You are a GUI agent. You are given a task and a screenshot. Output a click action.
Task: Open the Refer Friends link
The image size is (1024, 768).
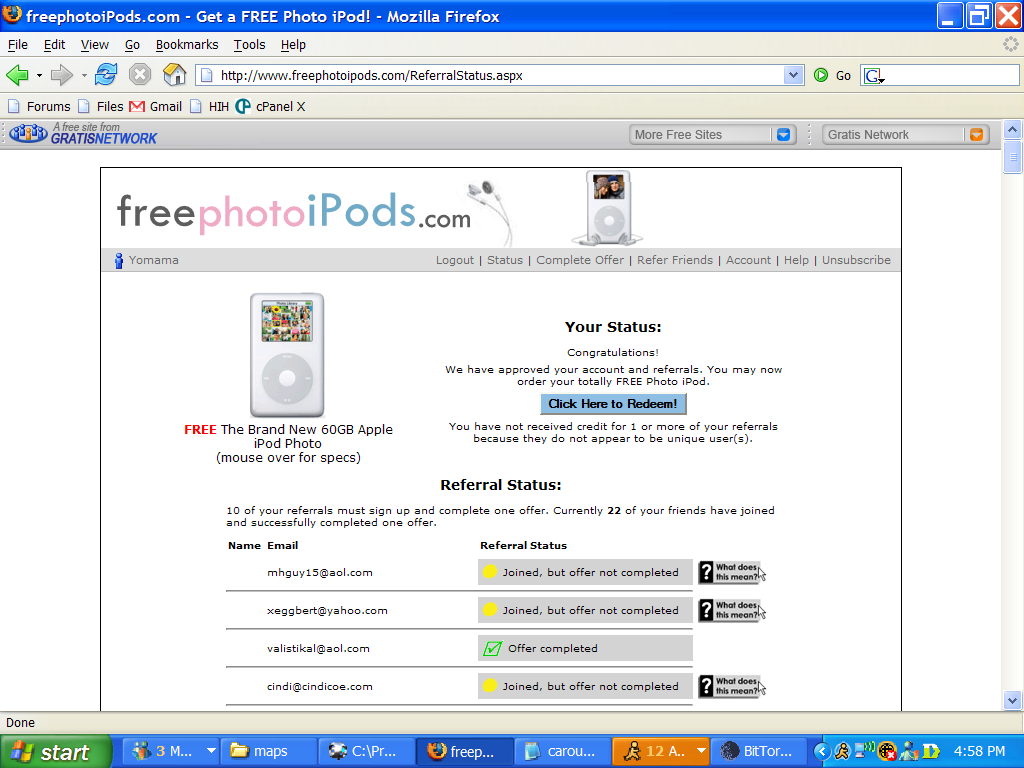pyautogui.click(x=675, y=260)
